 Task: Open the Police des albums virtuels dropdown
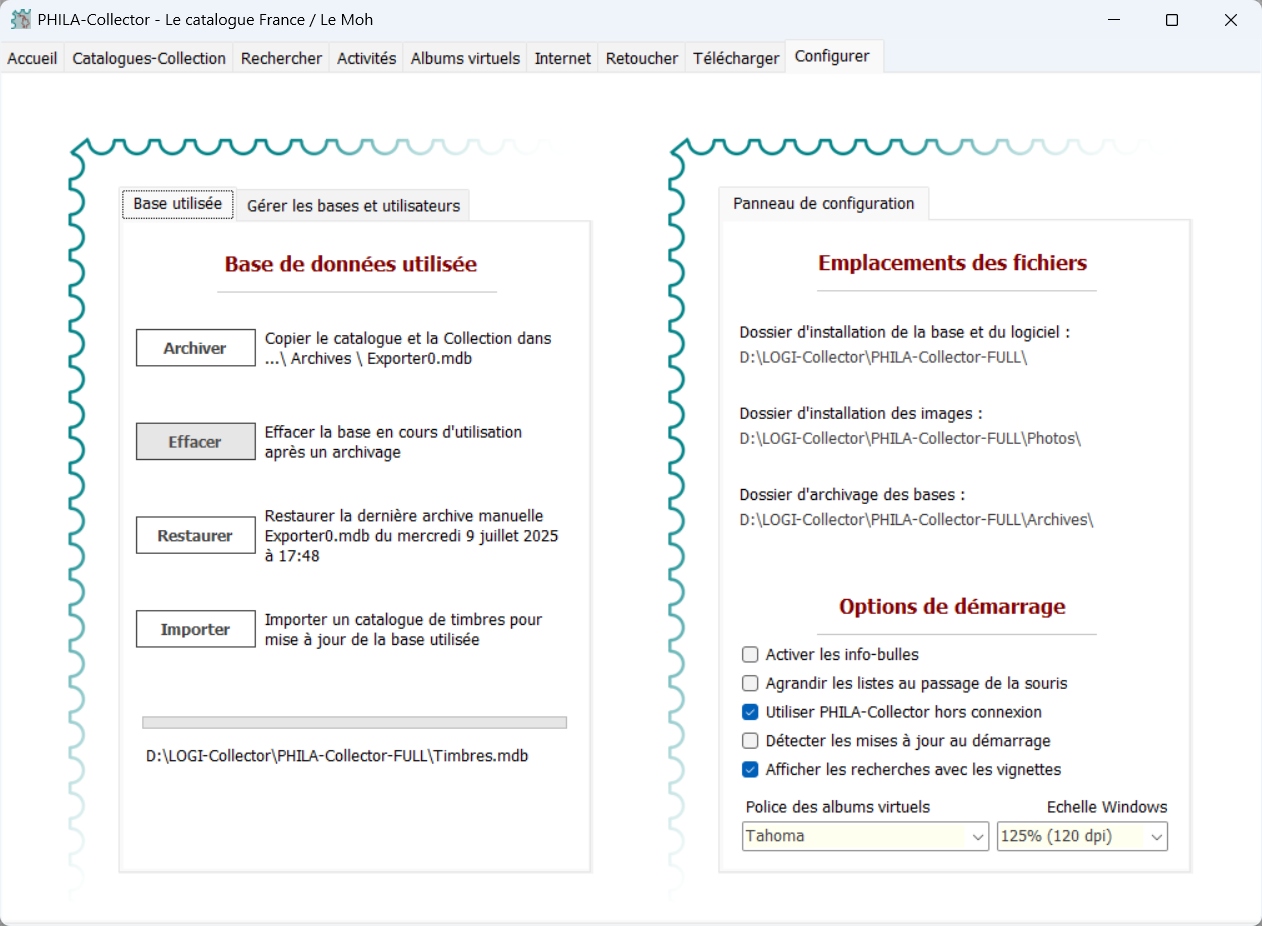click(865, 836)
